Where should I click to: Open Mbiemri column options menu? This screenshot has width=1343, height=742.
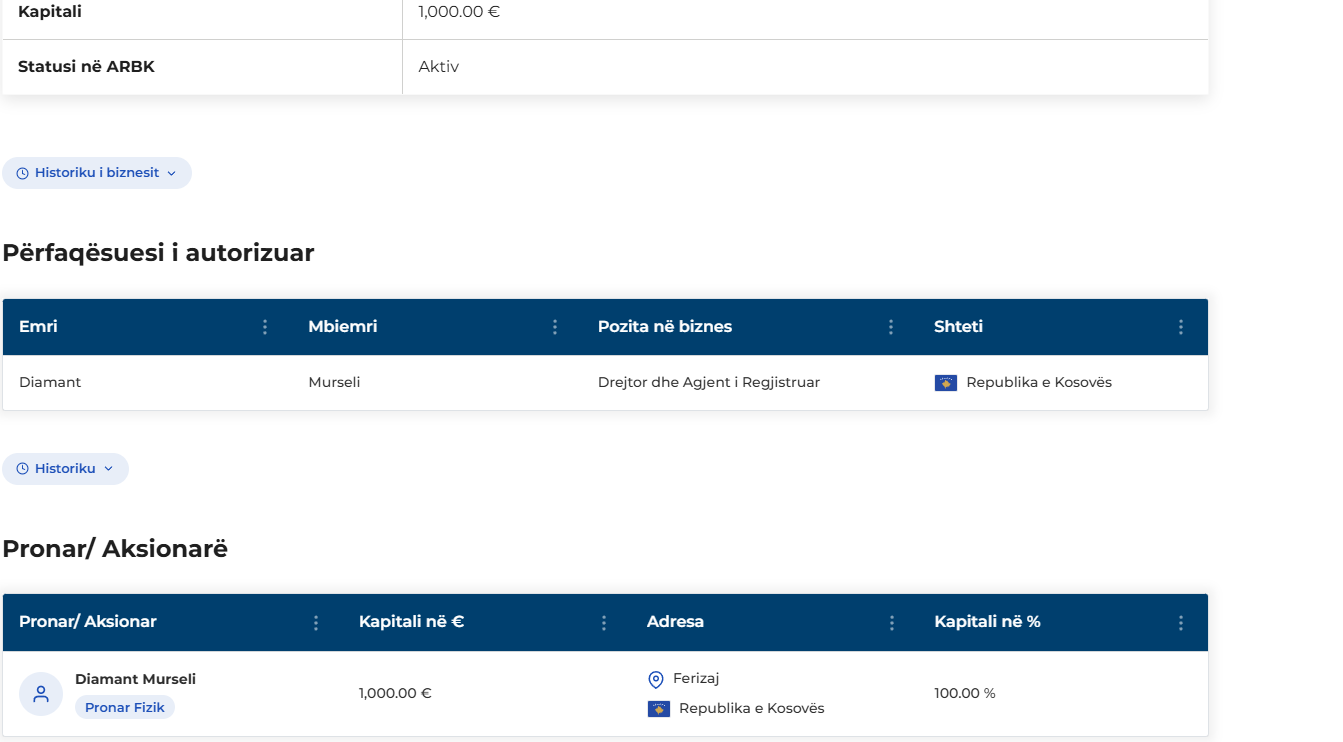[555, 327]
